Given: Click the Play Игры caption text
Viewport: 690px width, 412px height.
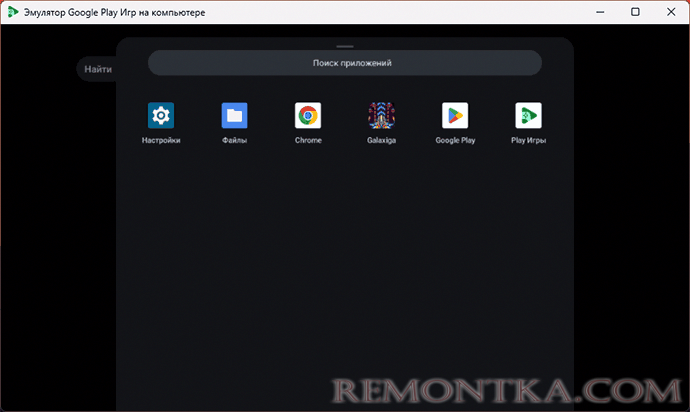Looking at the screenshot, I should tap(528, 141).
